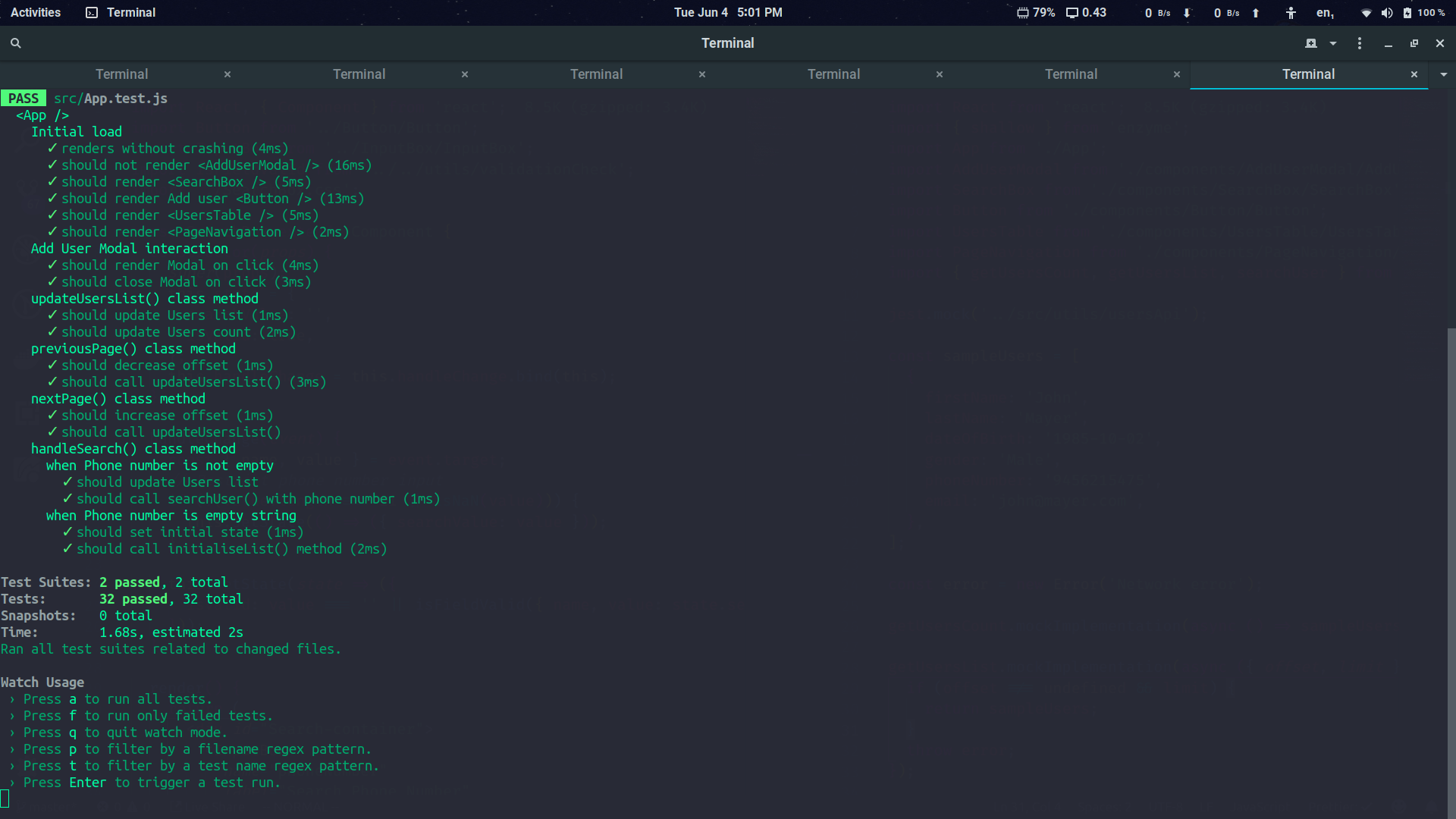Expand the tab list dropdown arrow

(x=1443, y=74)
